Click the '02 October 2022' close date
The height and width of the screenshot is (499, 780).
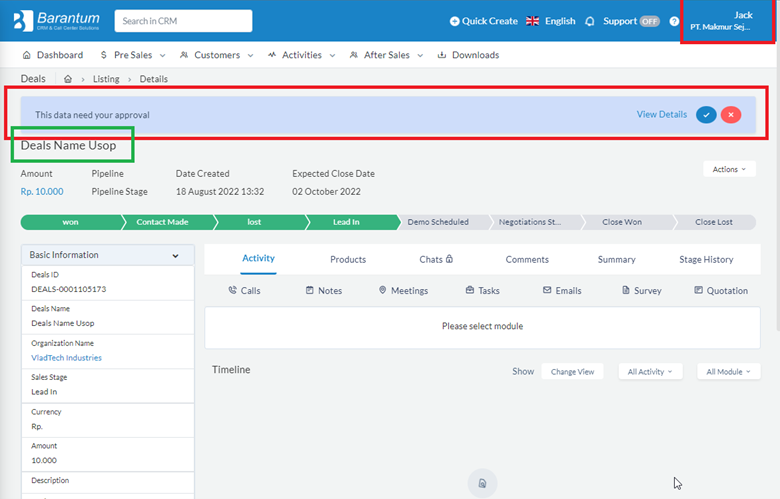pos(326,192)
